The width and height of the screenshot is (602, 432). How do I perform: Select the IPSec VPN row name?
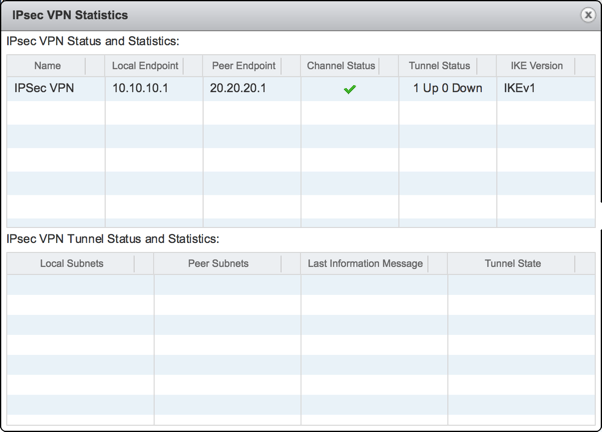pyautogui.click(x=44, y=88)
